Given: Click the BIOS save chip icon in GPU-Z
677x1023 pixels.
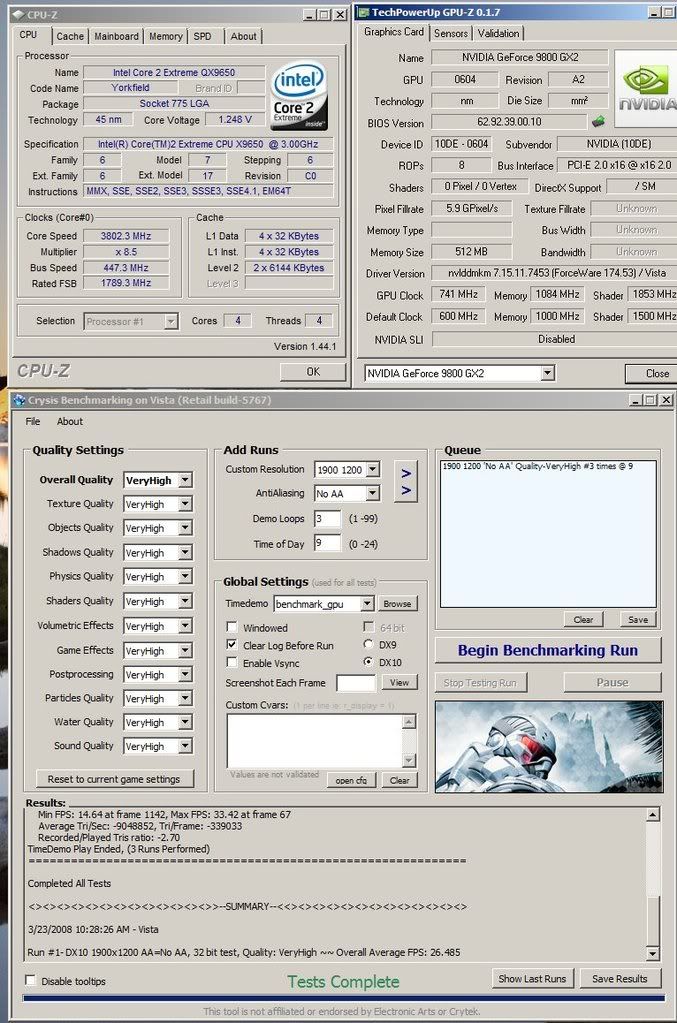Looking at the screenshot, I should tap(598, 121).
